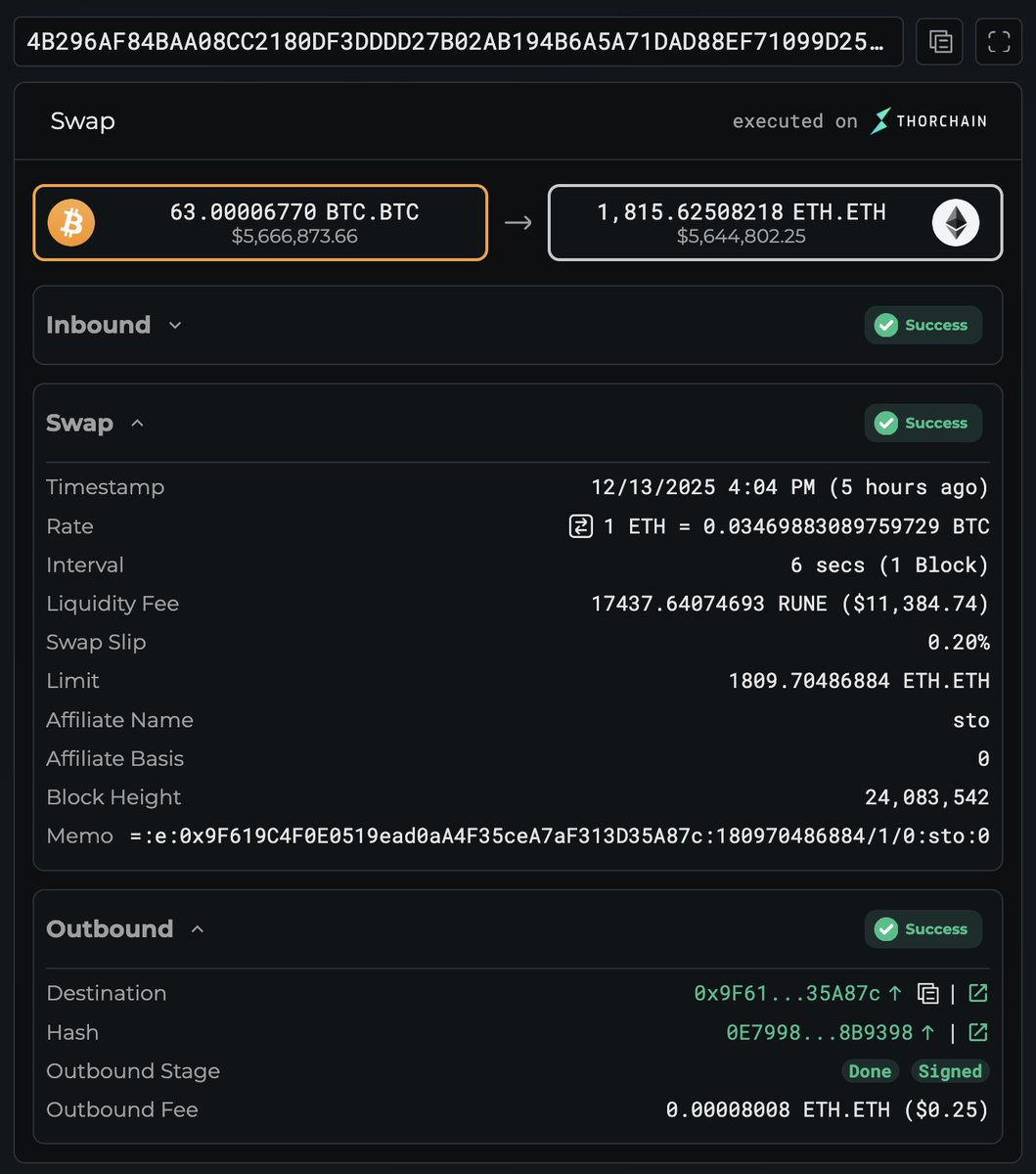The image size is (1036, 1174).
Task: Click the Block Height value 24,083,542
Action: click(x=926, y=797)
